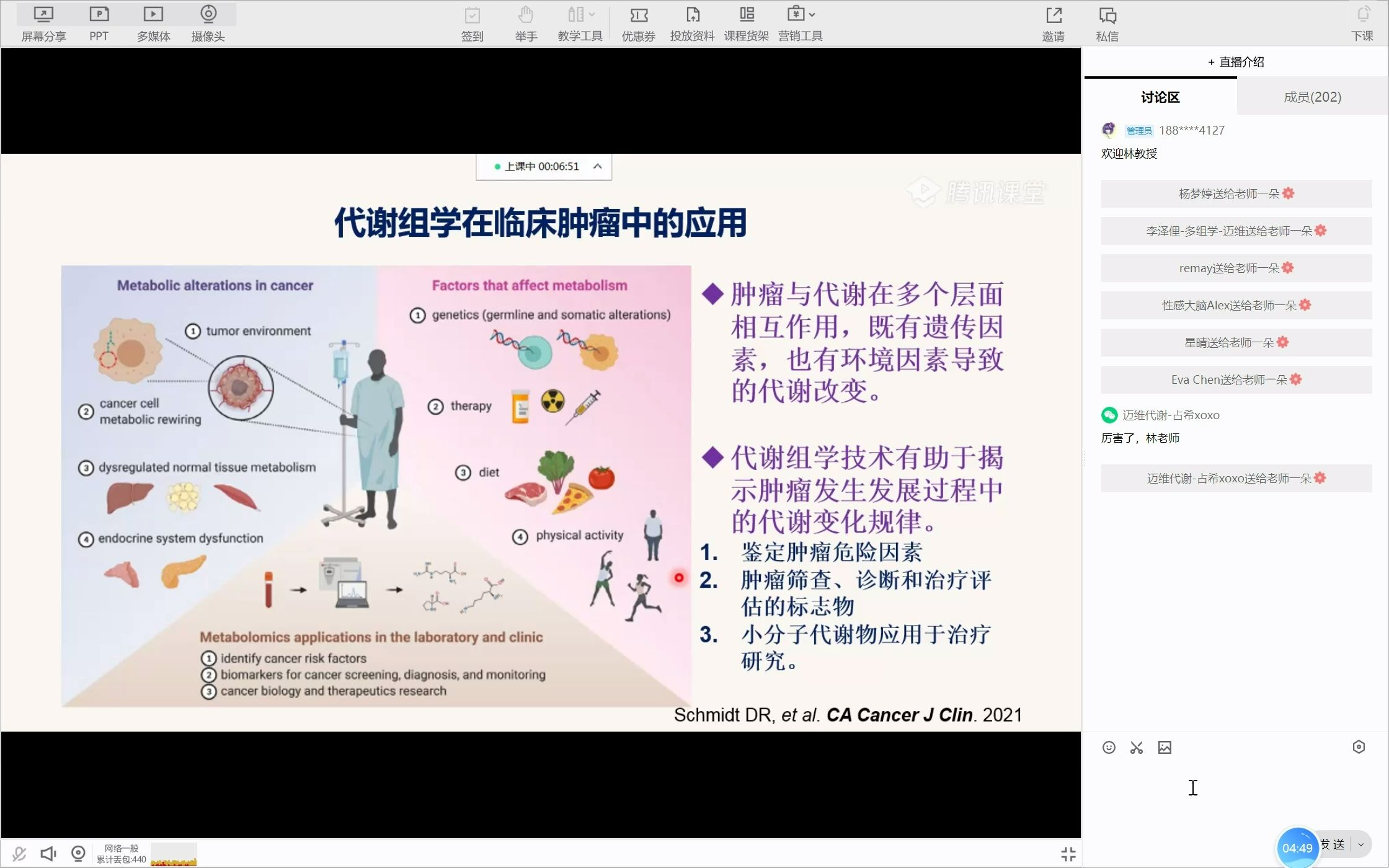Open the send options dropdown arrow

tap(1361, 844)
